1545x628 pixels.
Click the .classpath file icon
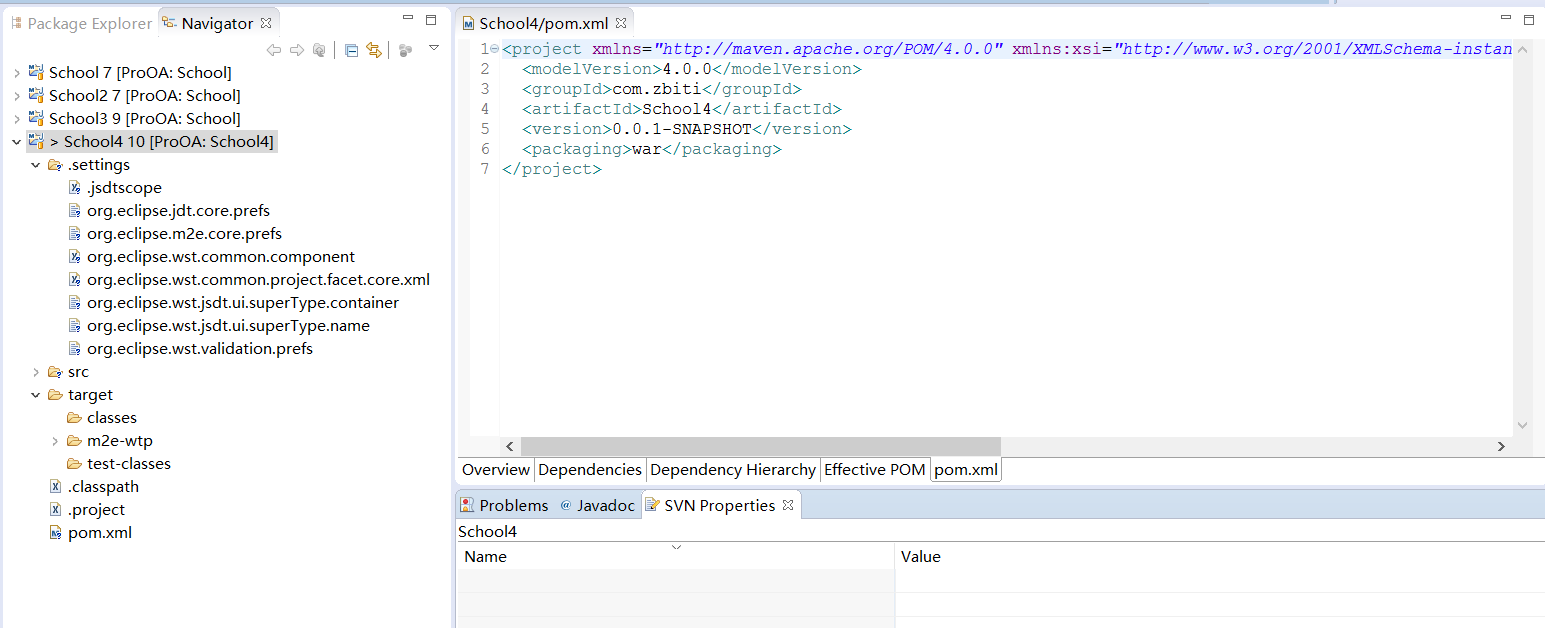pyautogui.click(x=56, y=487)
